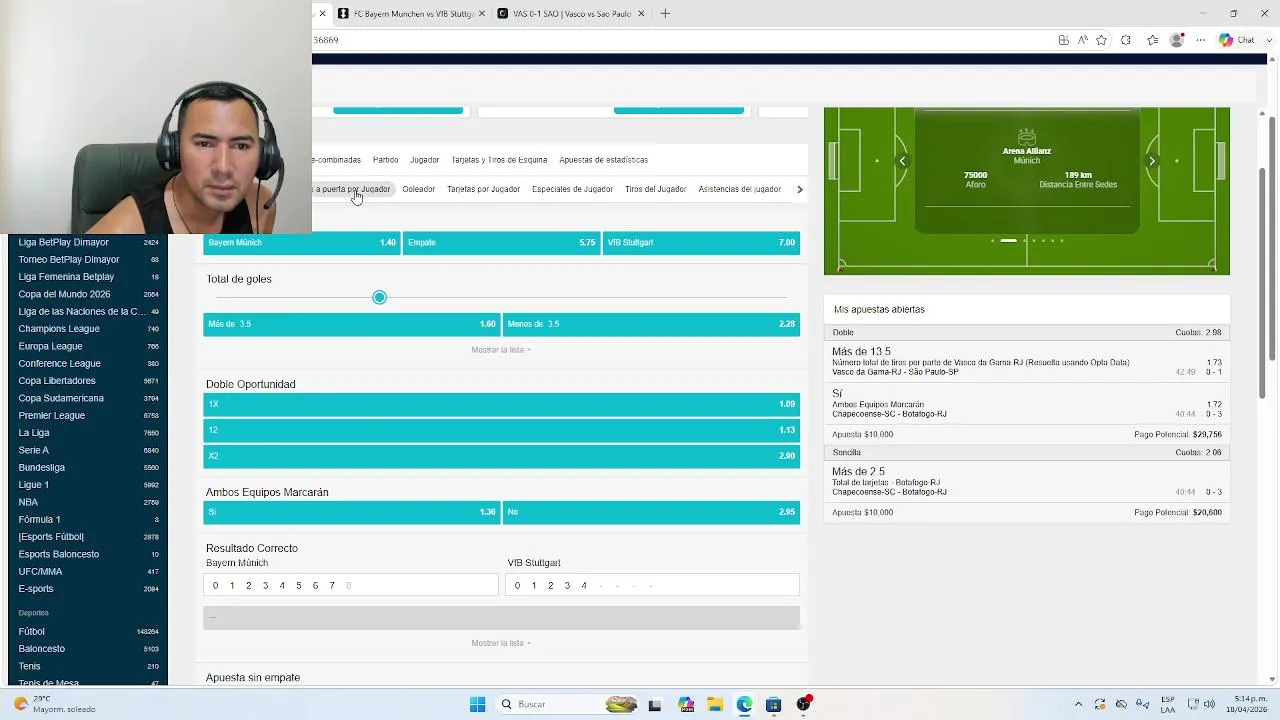The width and height of the screenshot is (1280, 720).
Task: Show hidden system tray icons
Action: tap(1078, 704)
